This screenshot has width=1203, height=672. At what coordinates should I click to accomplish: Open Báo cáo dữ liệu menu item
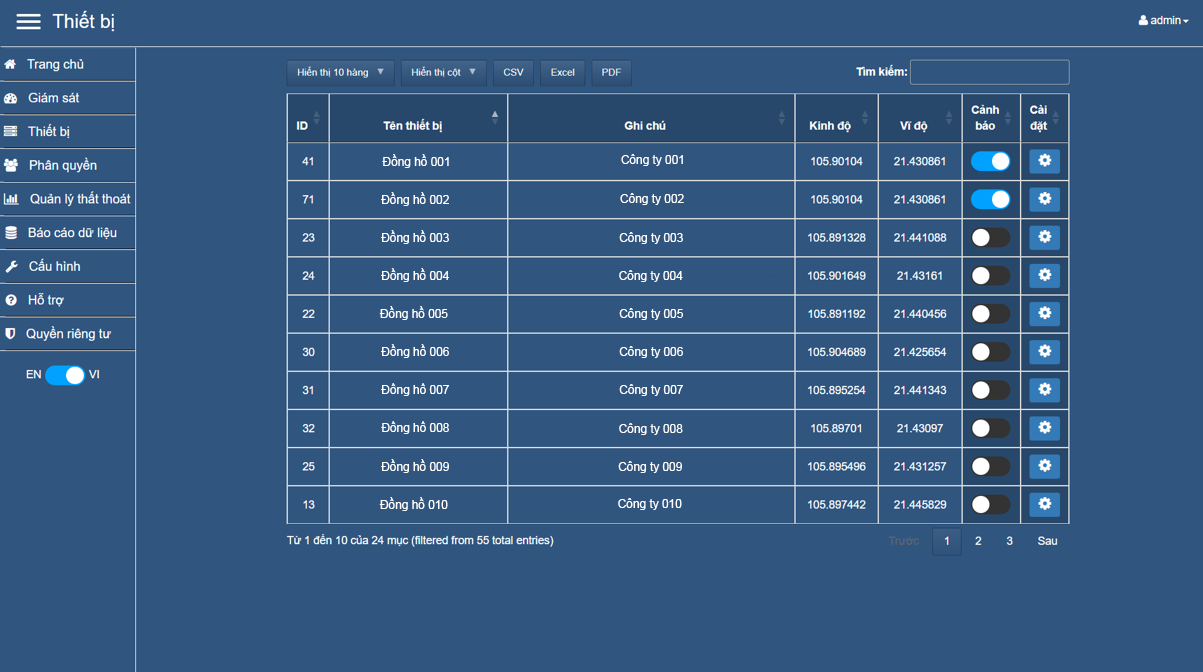pyautogui.click(x=72, y=233)
